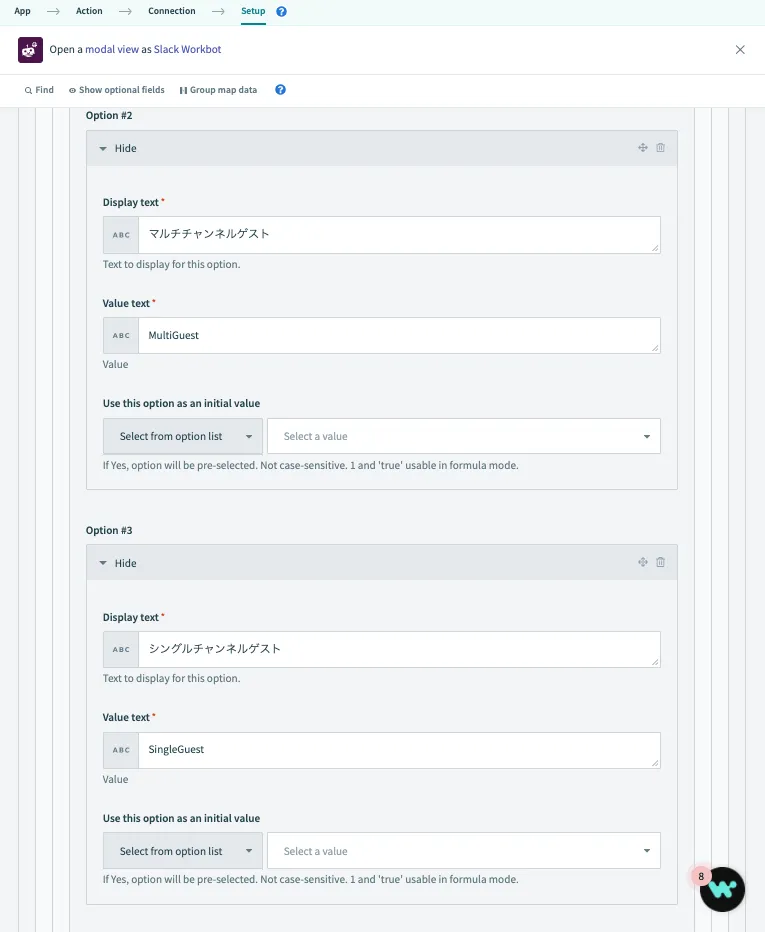
Task: Click the move handle icon for Option #3
Action: (643, 563)
